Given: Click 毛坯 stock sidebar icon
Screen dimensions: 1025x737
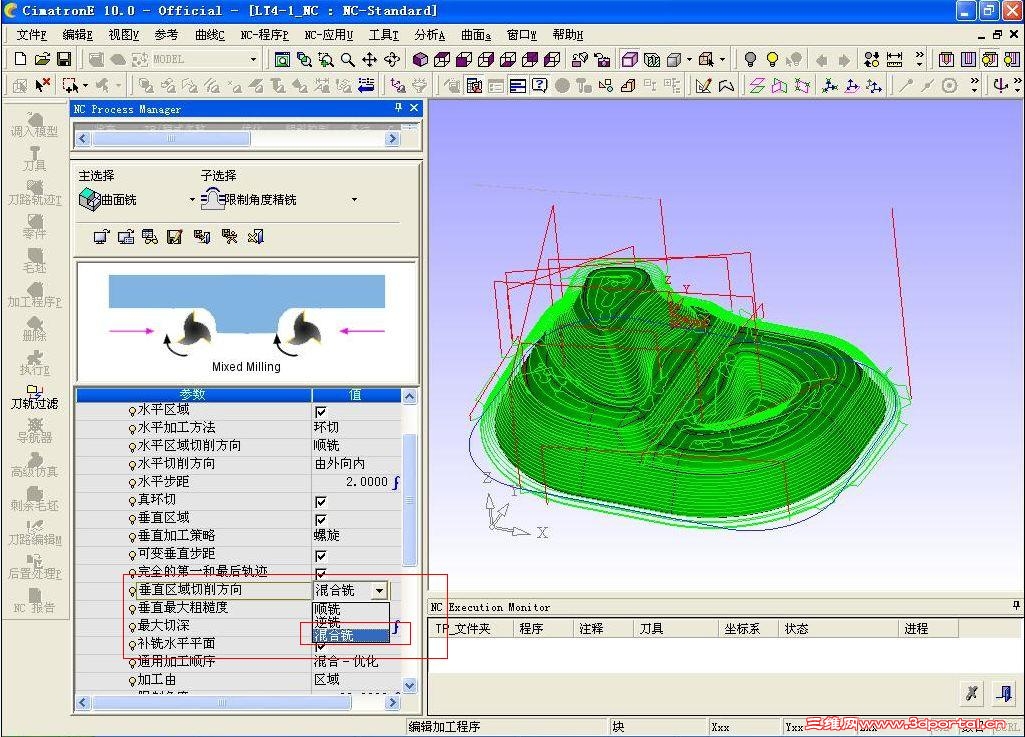Looking at the screenshot, I should (35, 260).
